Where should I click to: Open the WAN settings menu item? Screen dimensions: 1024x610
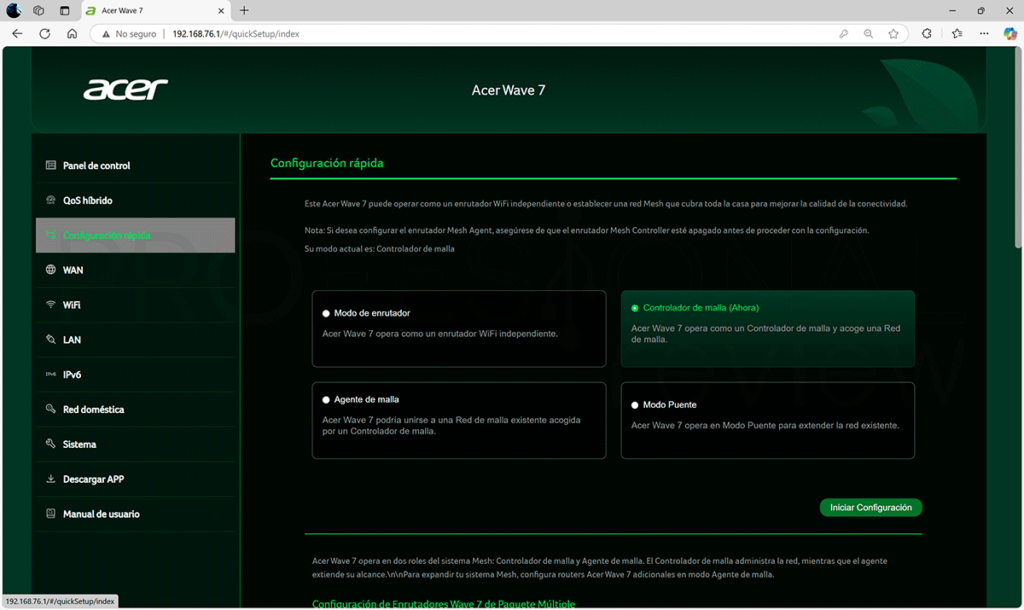click(x=135, y=270)
